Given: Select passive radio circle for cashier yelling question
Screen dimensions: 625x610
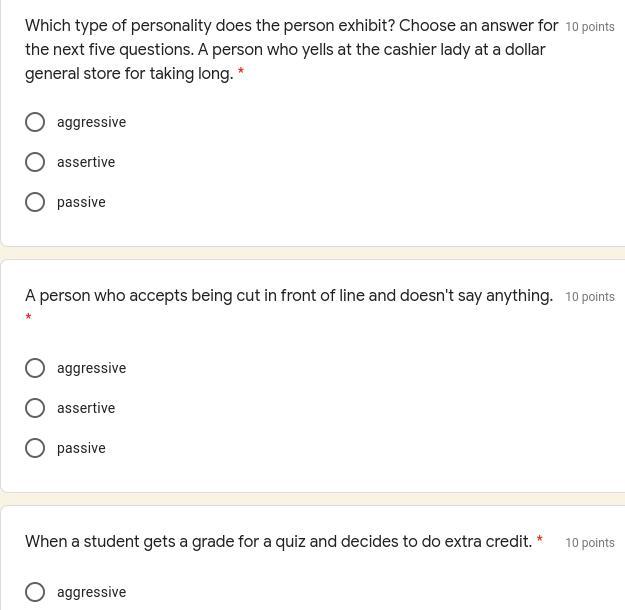Looking at the screenshot, I should pyautogui.click(x=35, y=202).
